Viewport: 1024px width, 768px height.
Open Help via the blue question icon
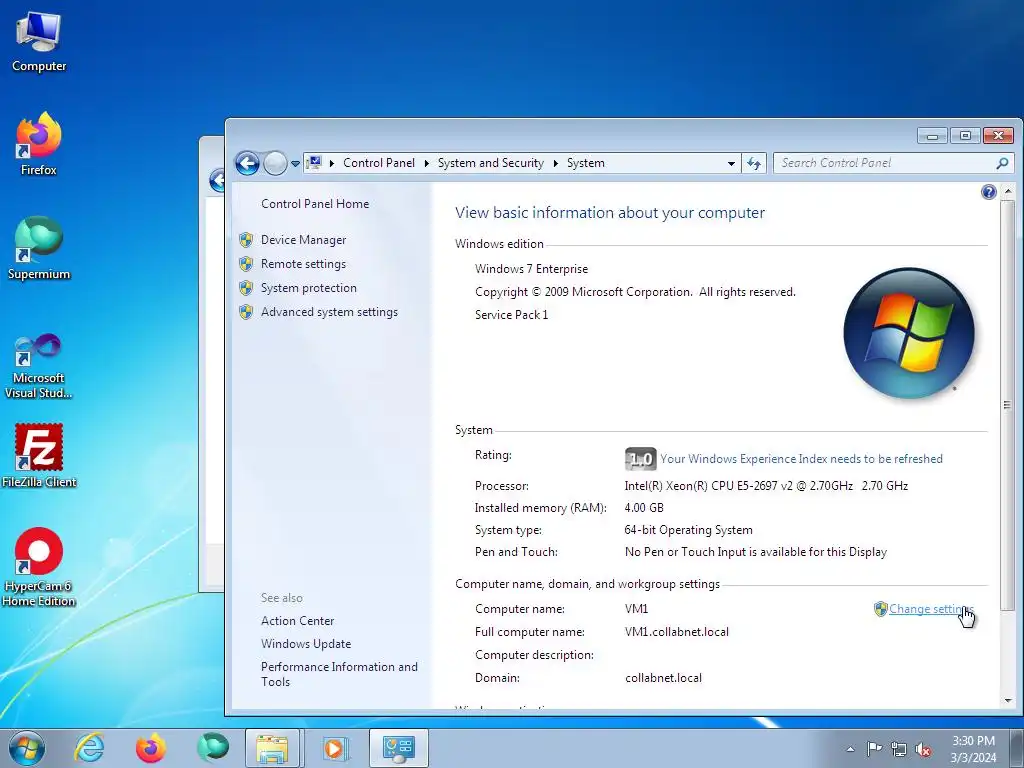(x=989, y=191)
